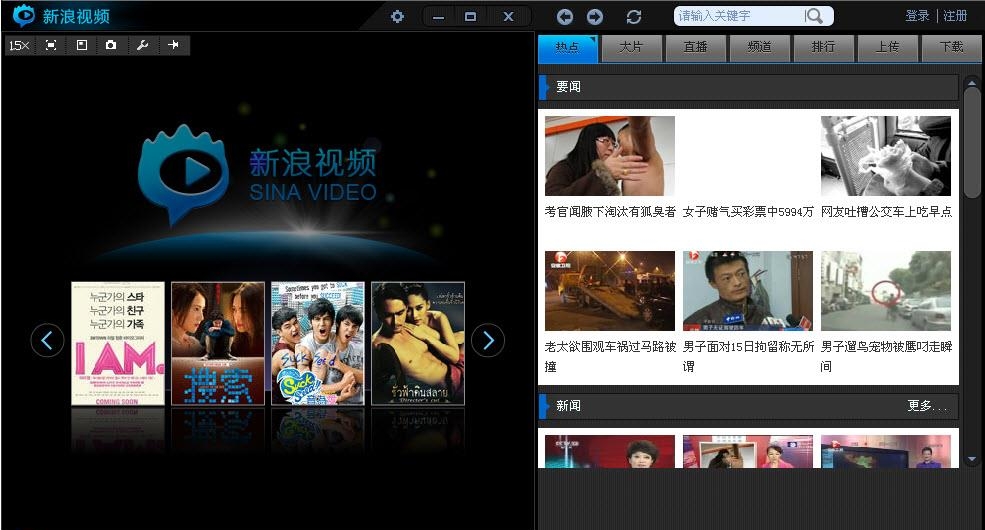Switch to the 大片 tab

click(x=631, y=48)
